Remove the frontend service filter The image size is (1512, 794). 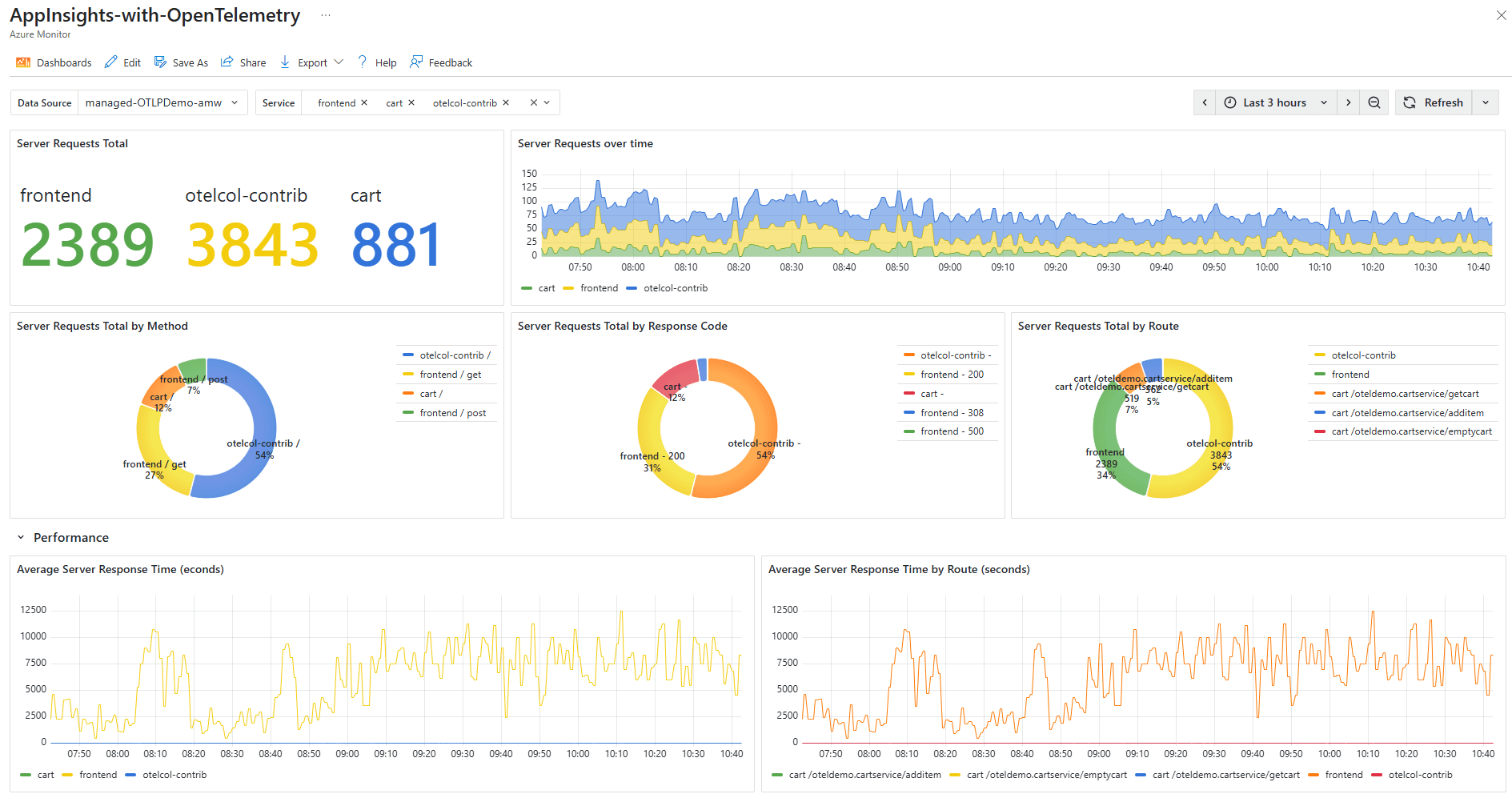(x=364, y=102)
